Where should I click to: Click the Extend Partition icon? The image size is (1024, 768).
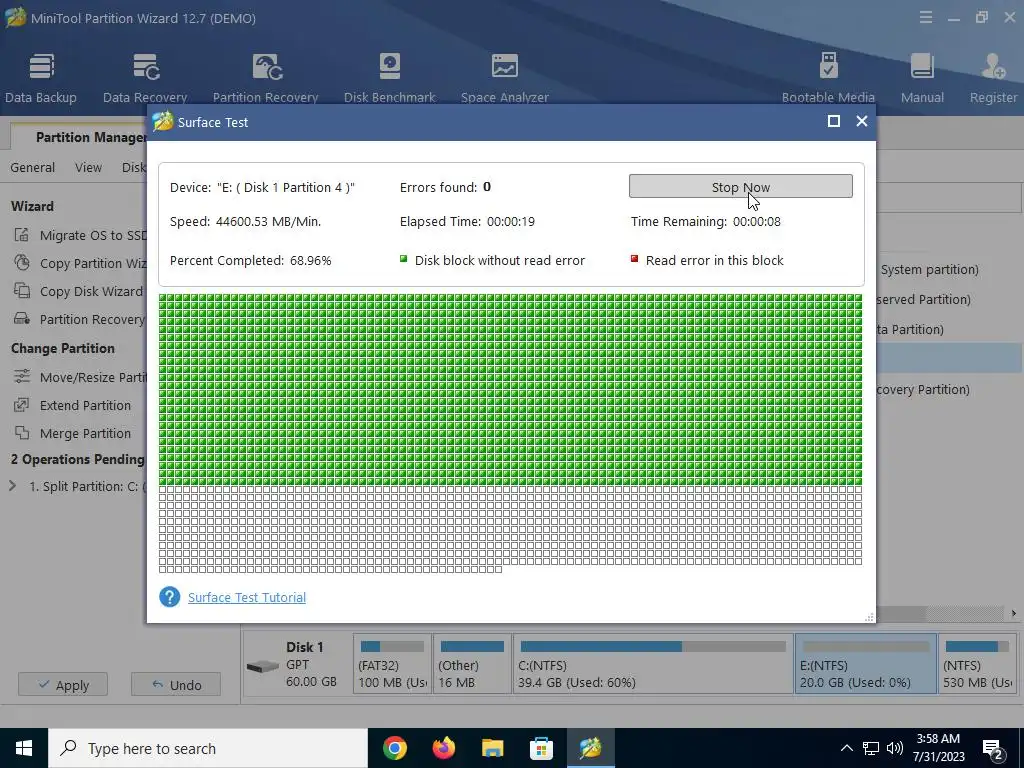coord(22,405)
